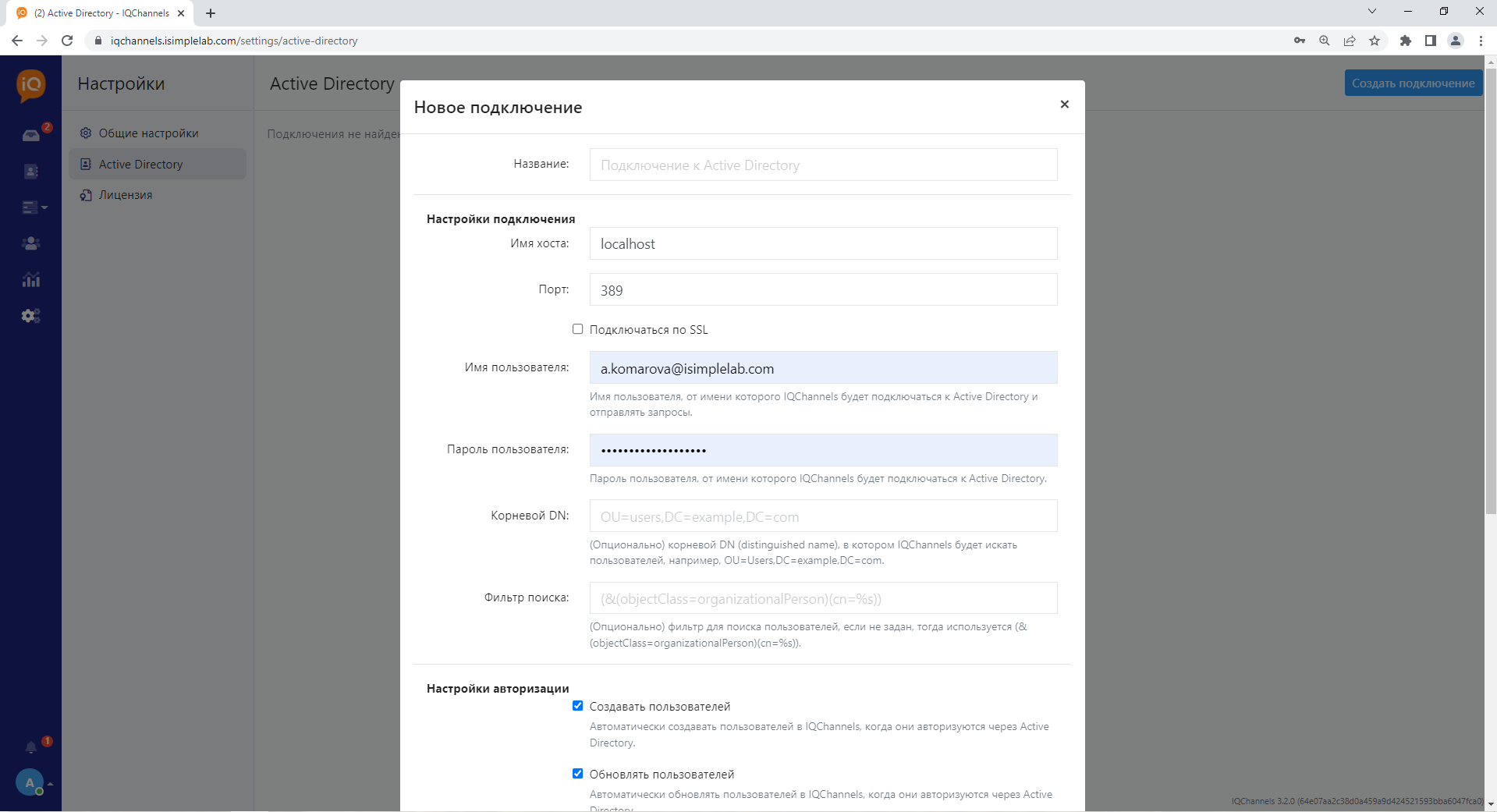
Task: Click the user avatar A
Action: 30,782
